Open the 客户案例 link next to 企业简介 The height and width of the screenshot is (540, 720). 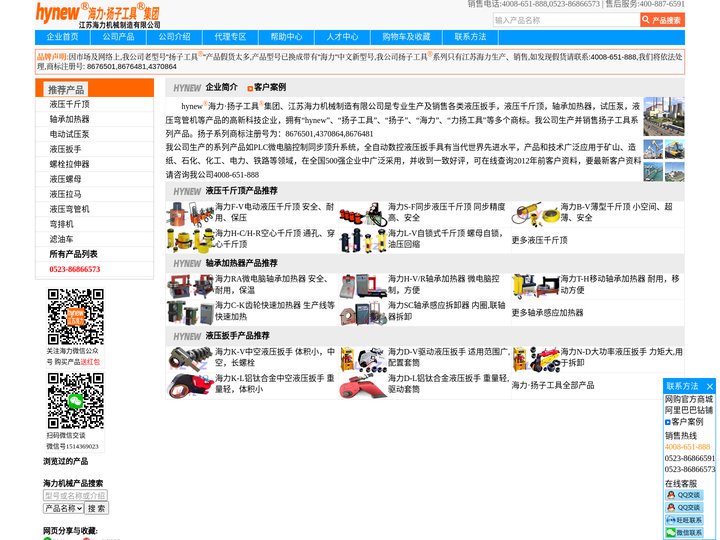tap(270, 87)
